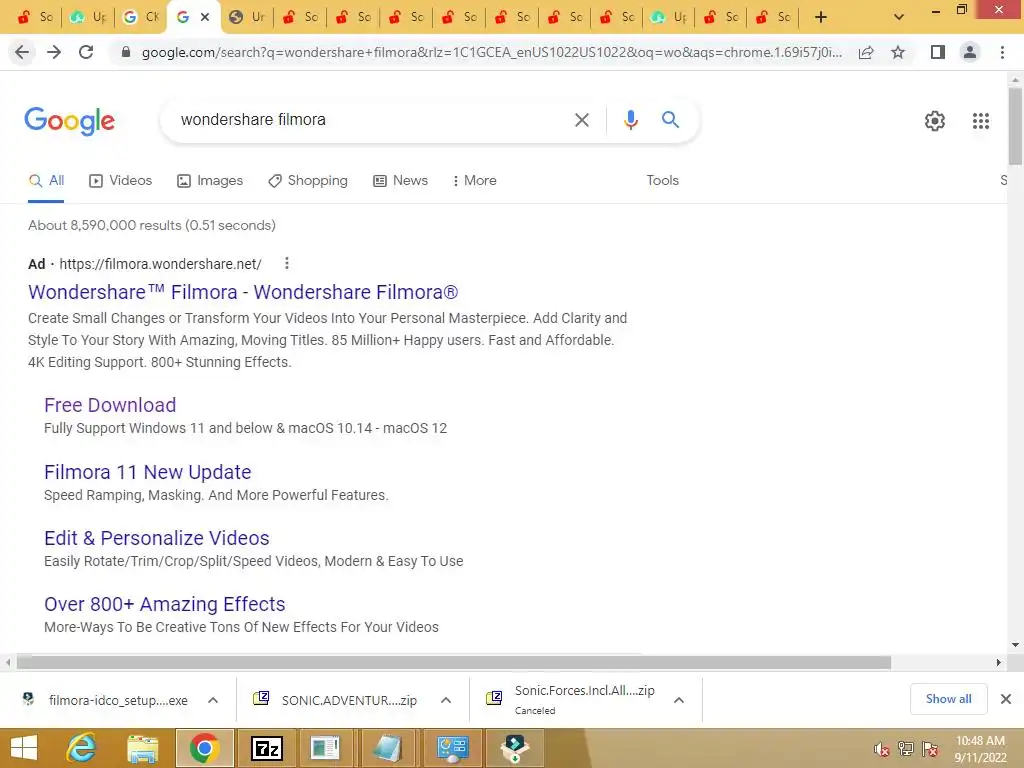Open Windows Start menu
Image resolution: width=1024 pixels, height=768 pixels.
(24, 748)
